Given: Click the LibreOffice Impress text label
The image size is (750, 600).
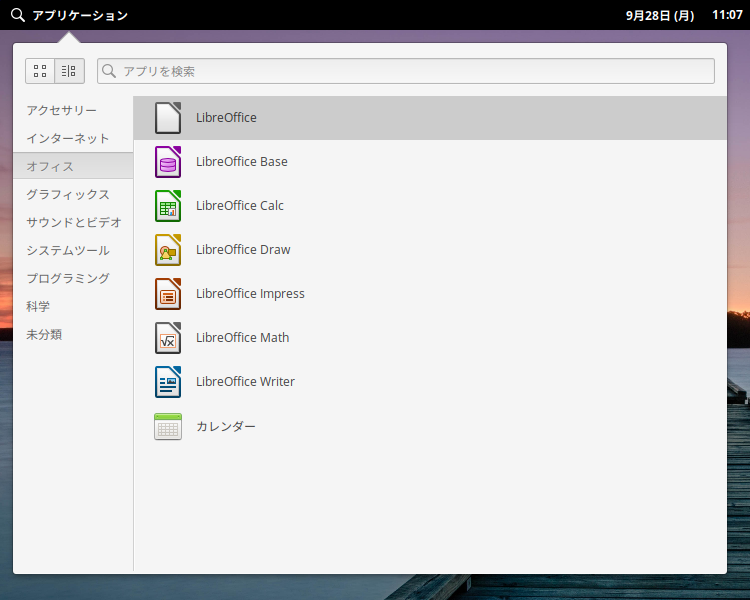Looking at the screenshot, I should [x=250, y=294].
